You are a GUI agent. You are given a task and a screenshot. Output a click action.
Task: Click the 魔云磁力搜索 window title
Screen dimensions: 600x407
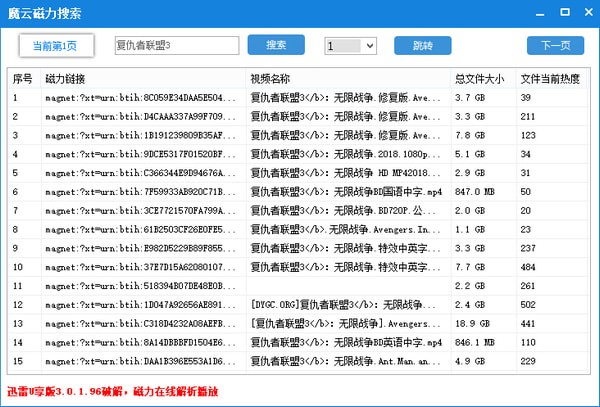tap(45, 13)
